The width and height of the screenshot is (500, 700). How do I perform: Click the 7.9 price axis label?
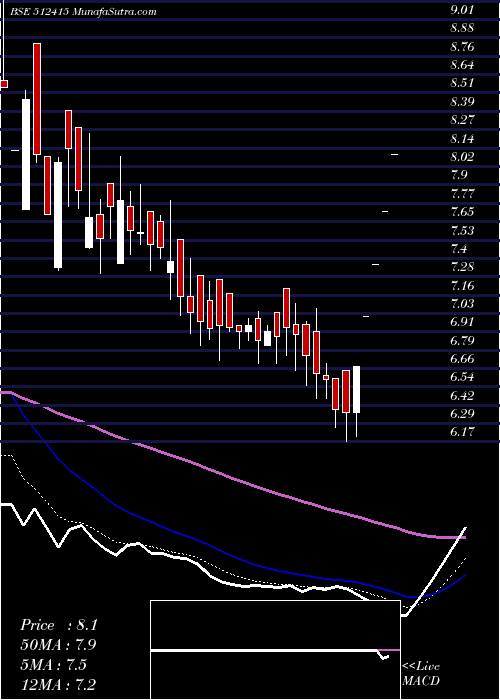coord(459,175)
